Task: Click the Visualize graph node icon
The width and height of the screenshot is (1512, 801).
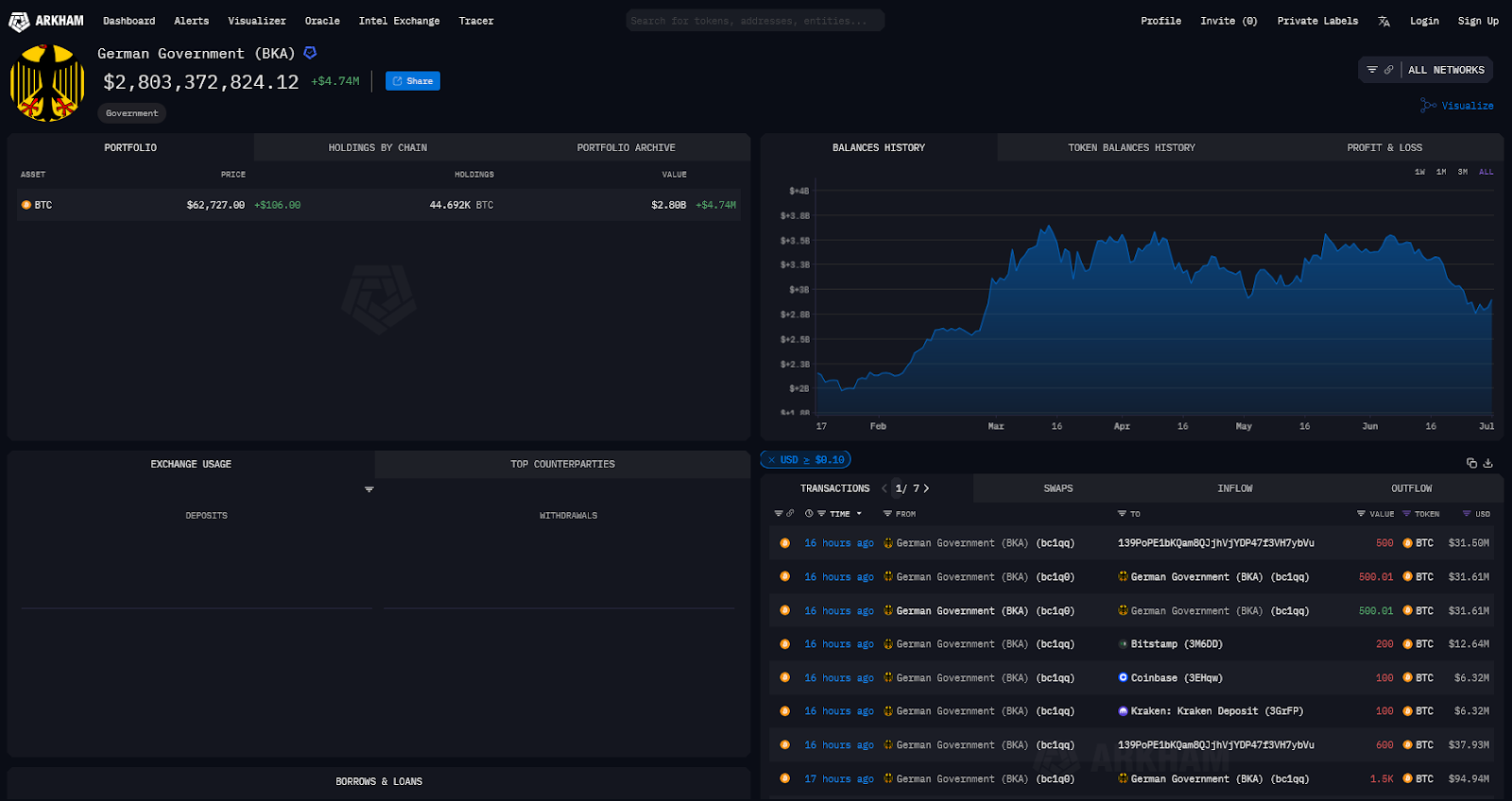Action: coord(1428,106)
